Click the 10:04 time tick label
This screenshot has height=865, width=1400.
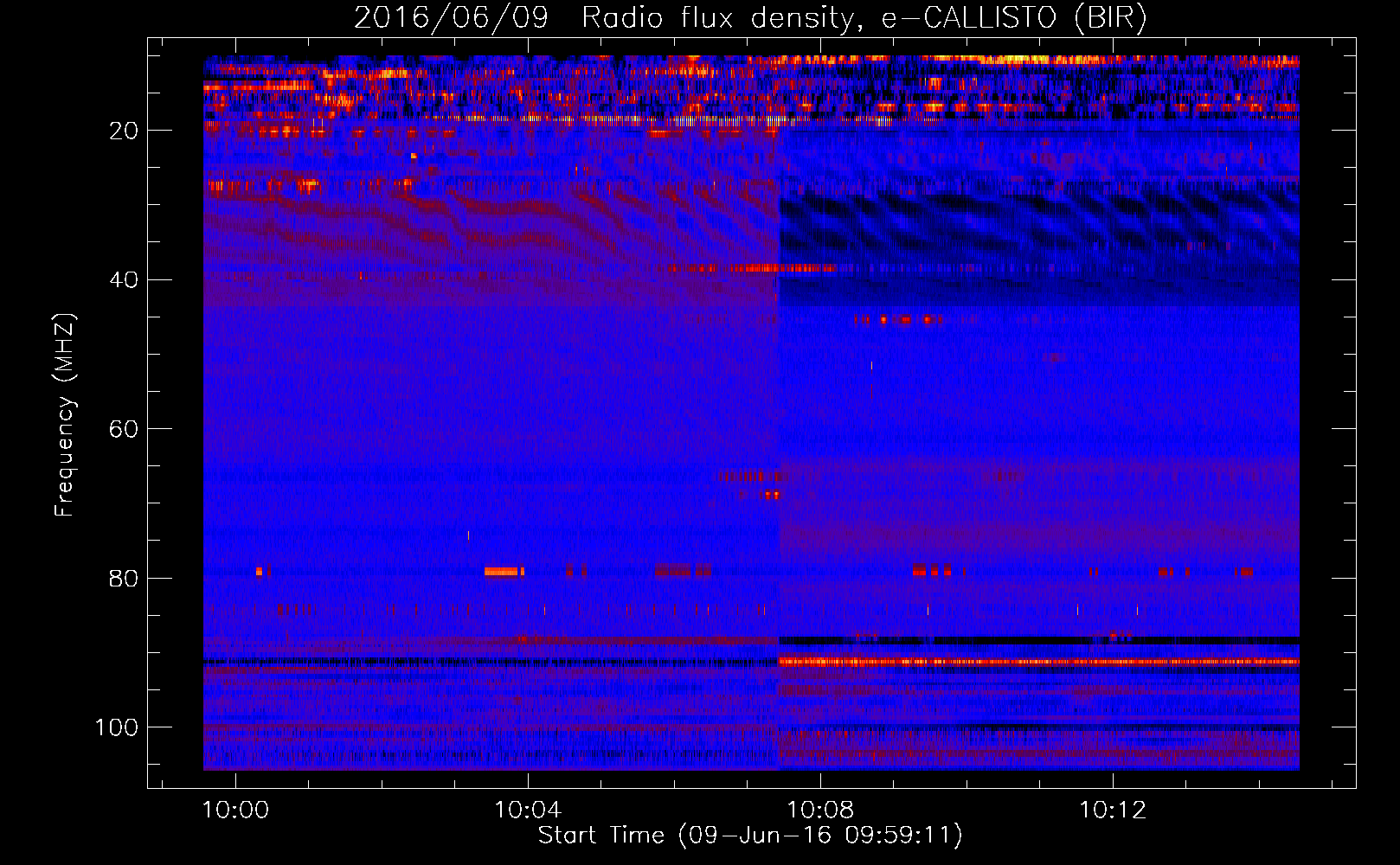pos(528,811)
